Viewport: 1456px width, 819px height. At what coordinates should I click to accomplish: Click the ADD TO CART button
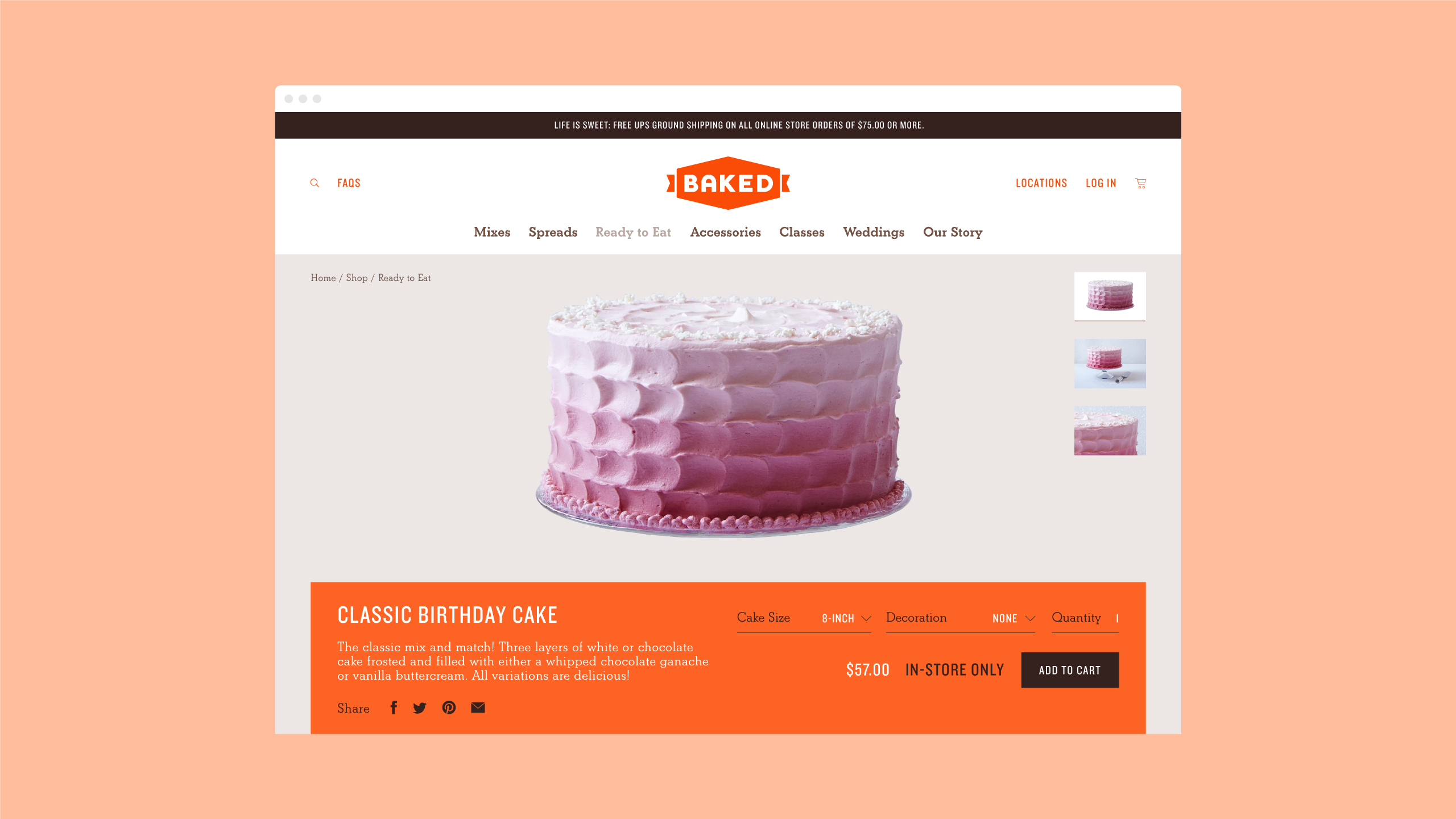(x=1070, y=670)
